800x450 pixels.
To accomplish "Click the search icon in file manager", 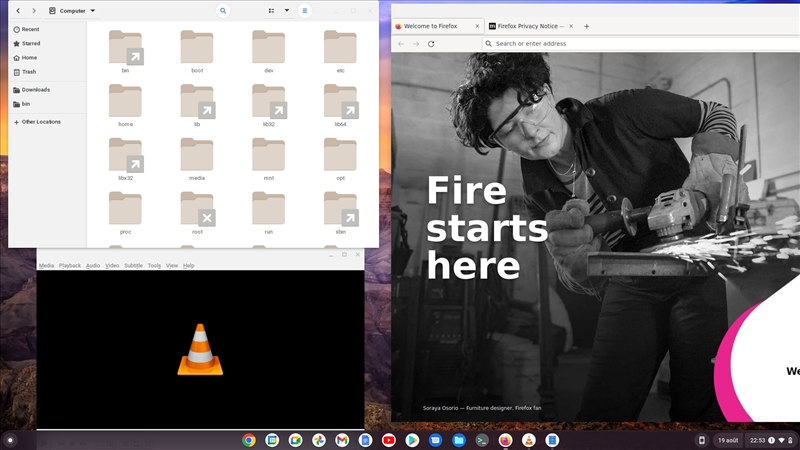I will (223, 11).
